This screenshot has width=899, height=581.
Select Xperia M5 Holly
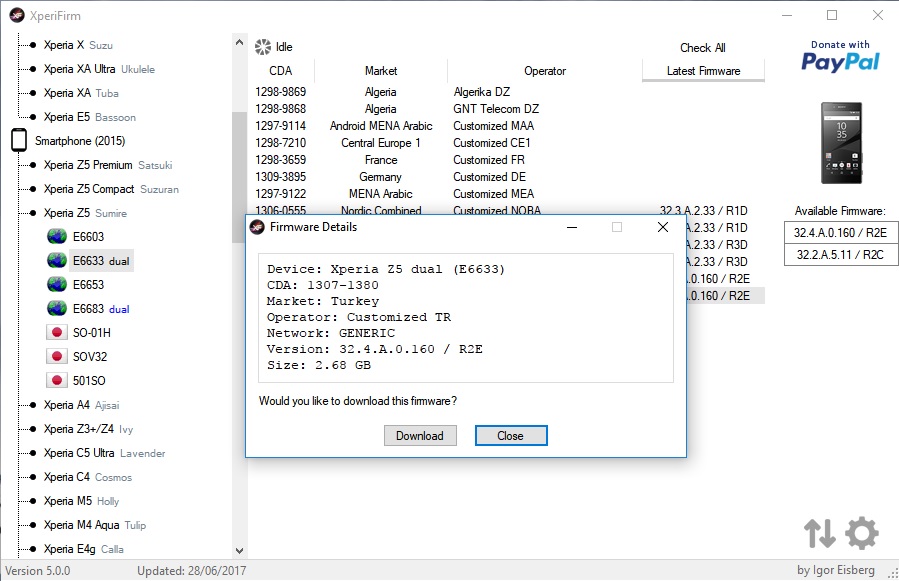tap(81, 501)
